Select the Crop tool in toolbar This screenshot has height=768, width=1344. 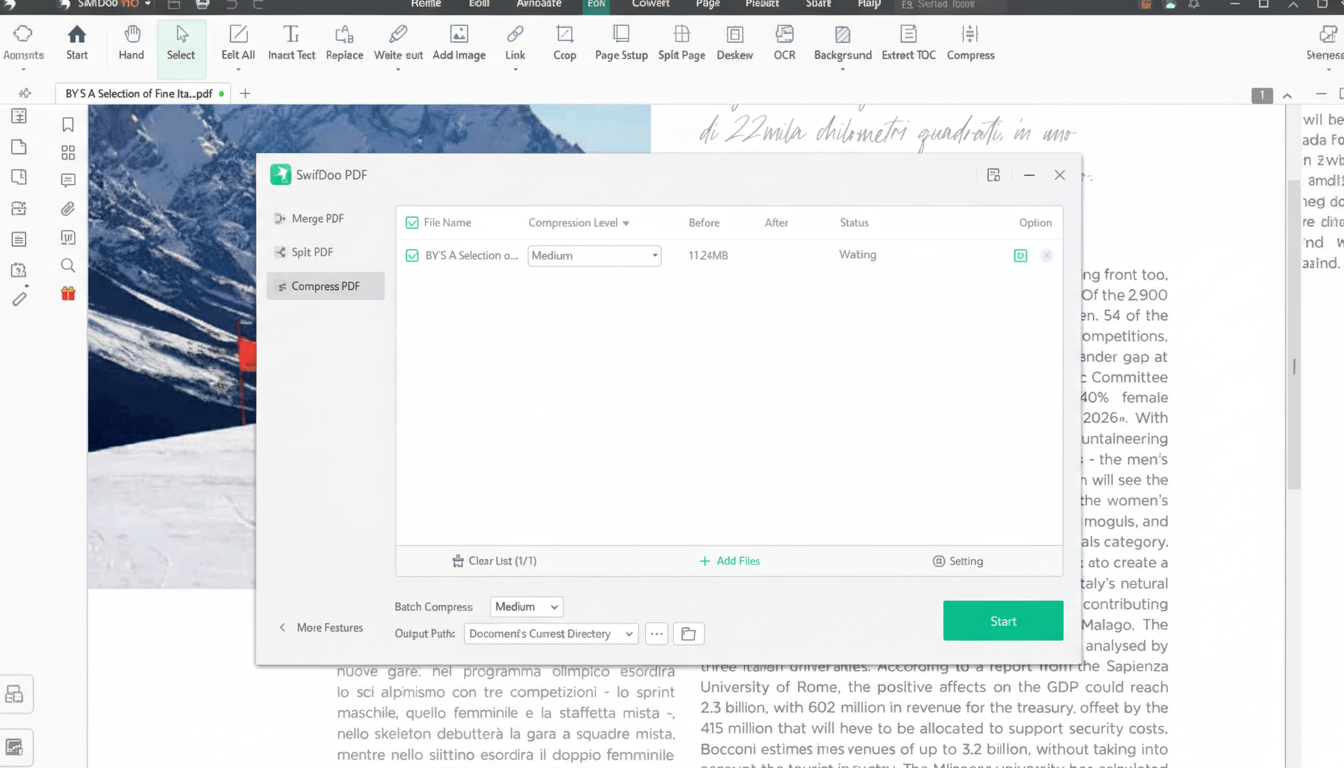click(564, 42)
